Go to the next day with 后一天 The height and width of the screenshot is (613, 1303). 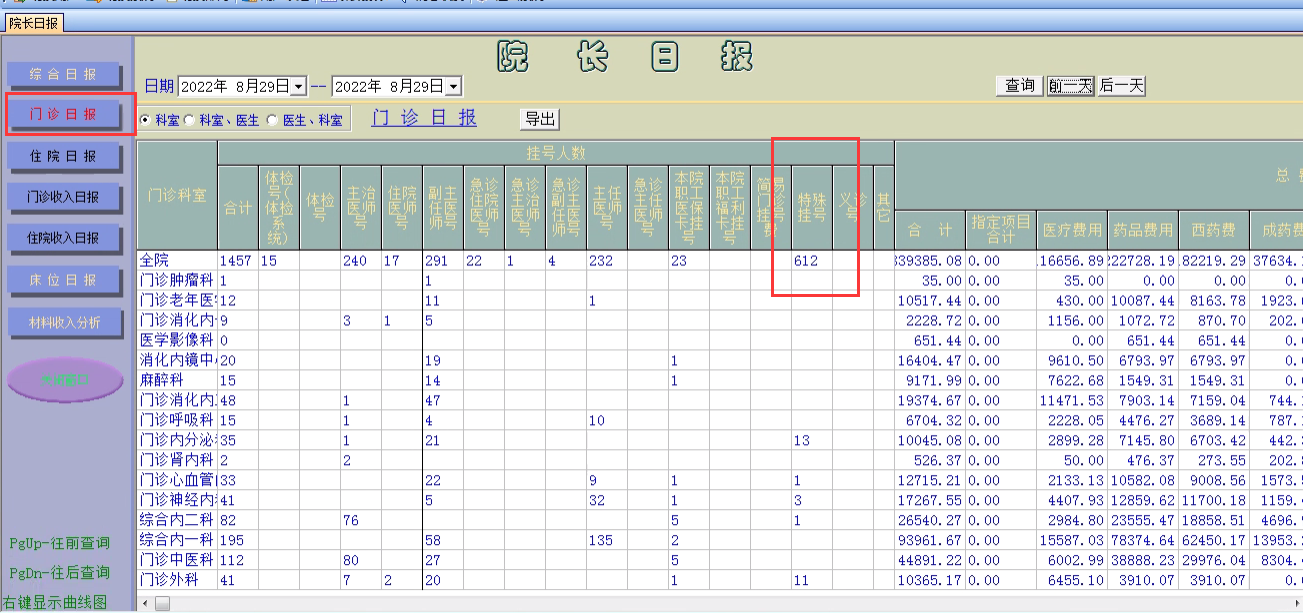click(1121, 86)
